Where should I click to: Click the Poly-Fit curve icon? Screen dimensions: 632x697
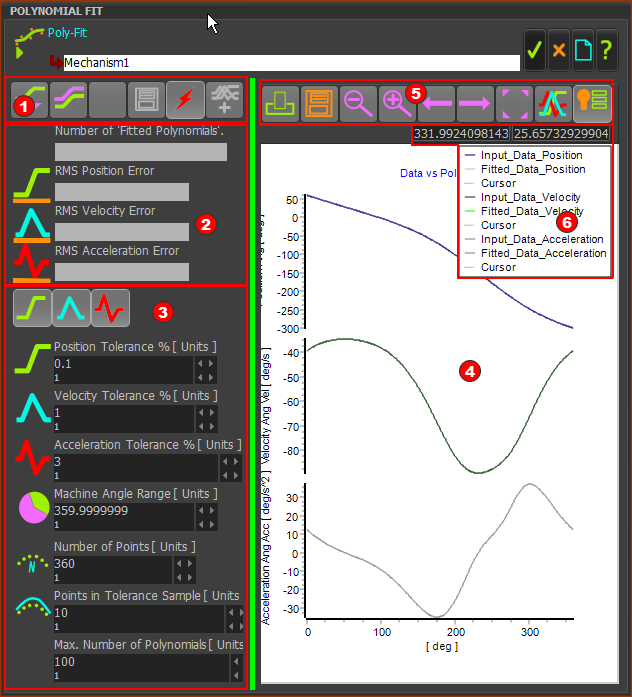click(28, 43)
